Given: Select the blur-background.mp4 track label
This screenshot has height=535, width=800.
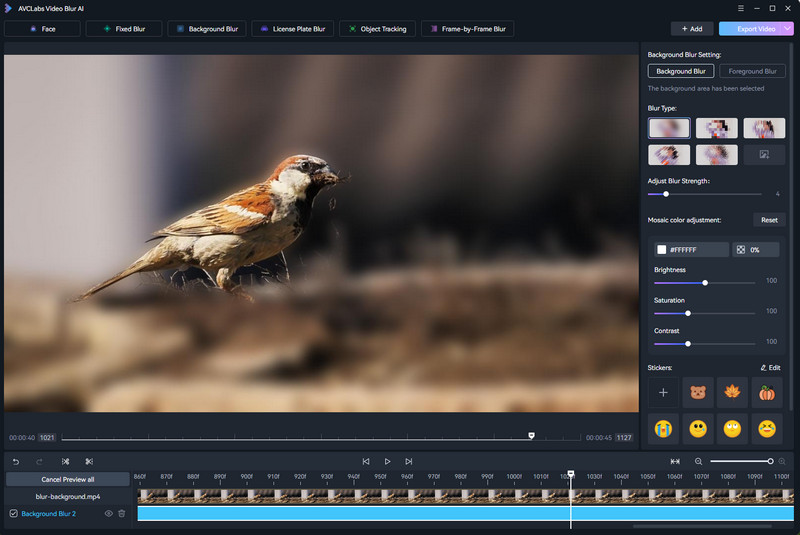Looking at the screenshot, I should 68,497.
